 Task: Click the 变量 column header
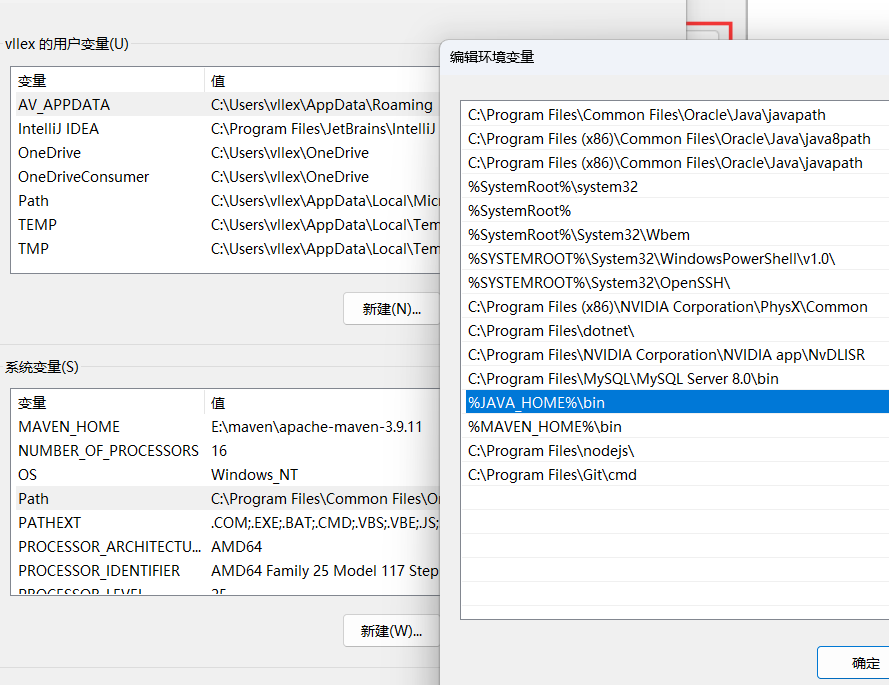point(32,81)
